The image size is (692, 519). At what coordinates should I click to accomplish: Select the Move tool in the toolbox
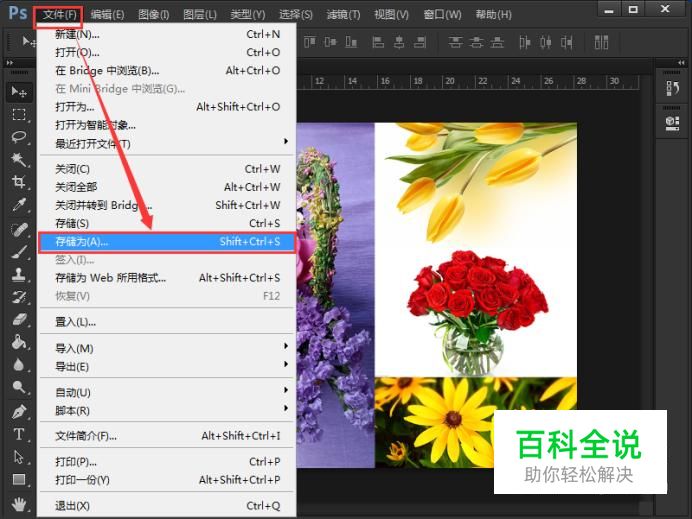point(19,92)
